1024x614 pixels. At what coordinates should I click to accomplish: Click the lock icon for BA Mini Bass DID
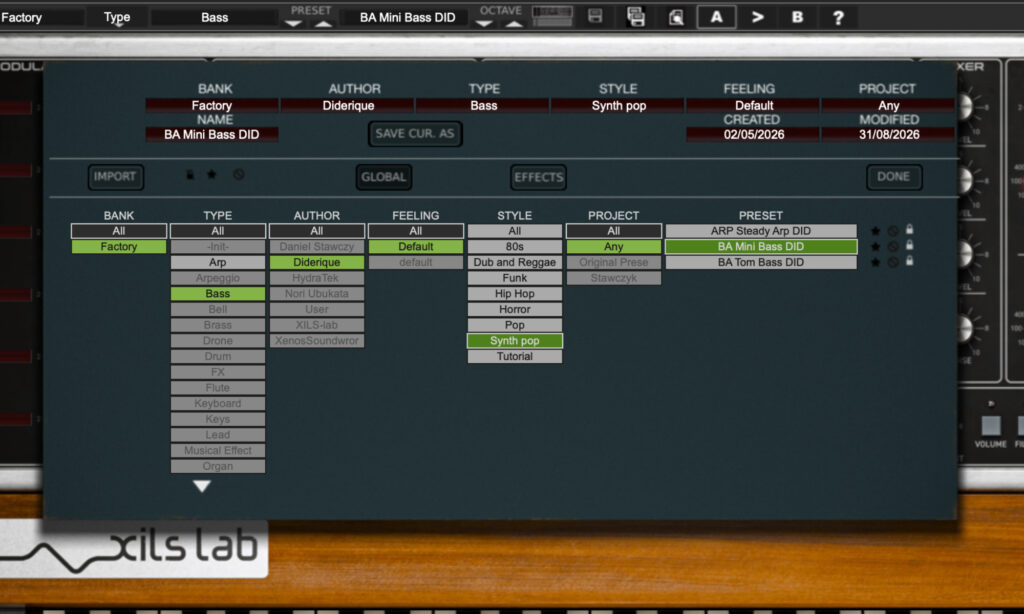point(909,246)
